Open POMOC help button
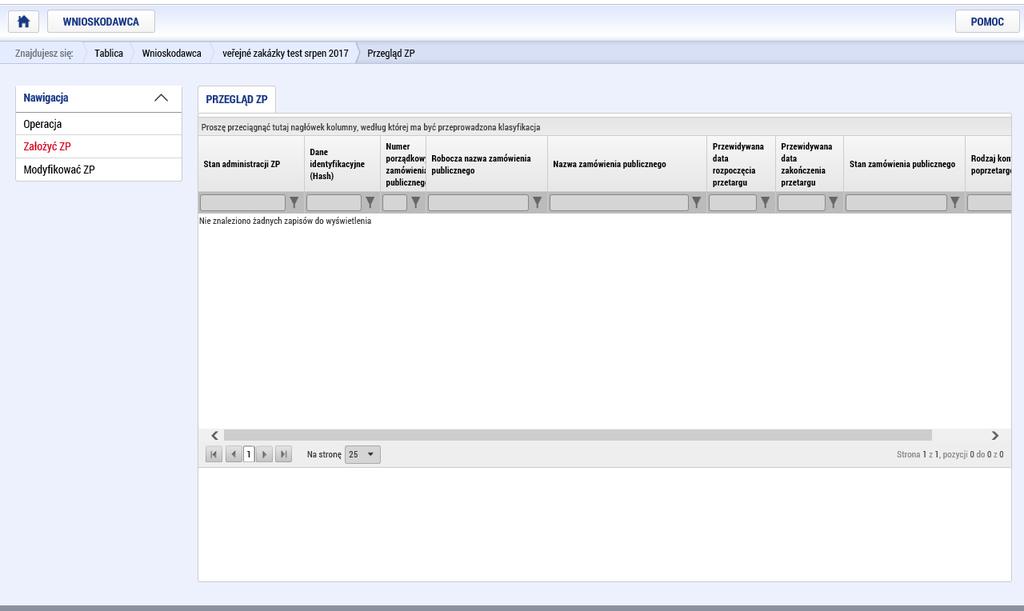This screenshot has height=611, width=1024. click(987, 22)
